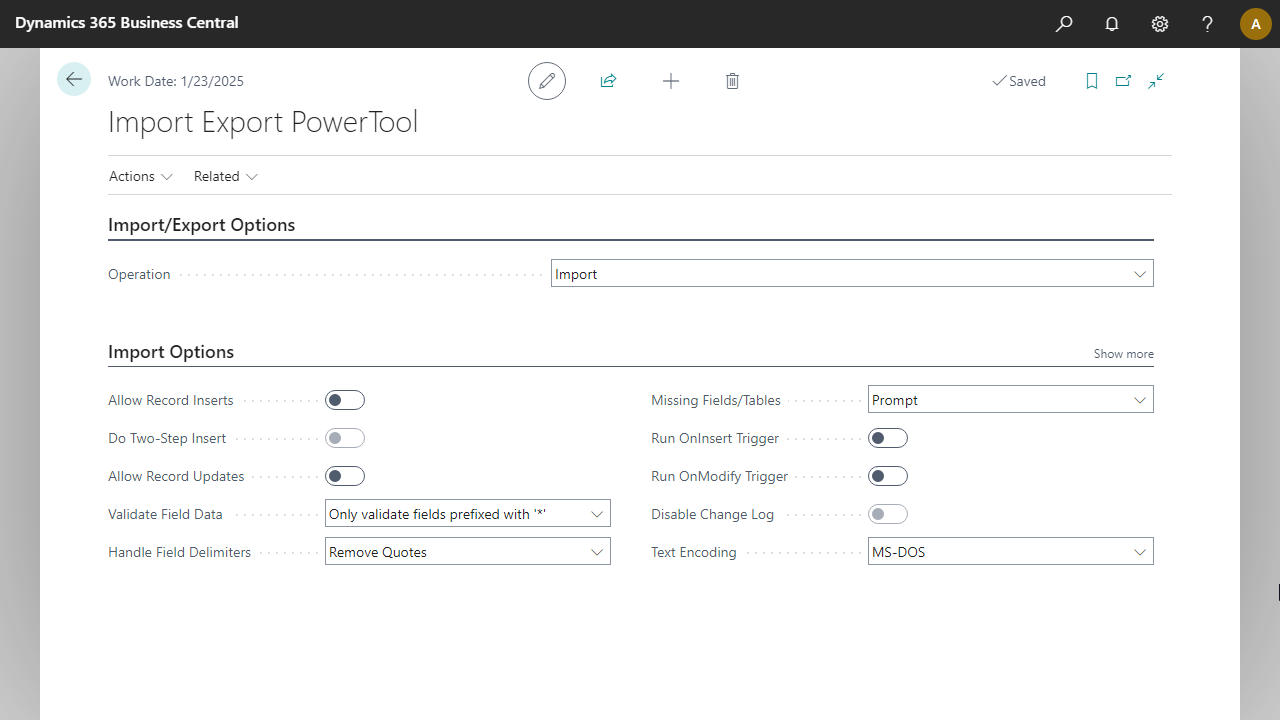Viewport: 1280px width, 720px height.
Task: Collapse the page with arrows icon
Action: pos(1156,81)
